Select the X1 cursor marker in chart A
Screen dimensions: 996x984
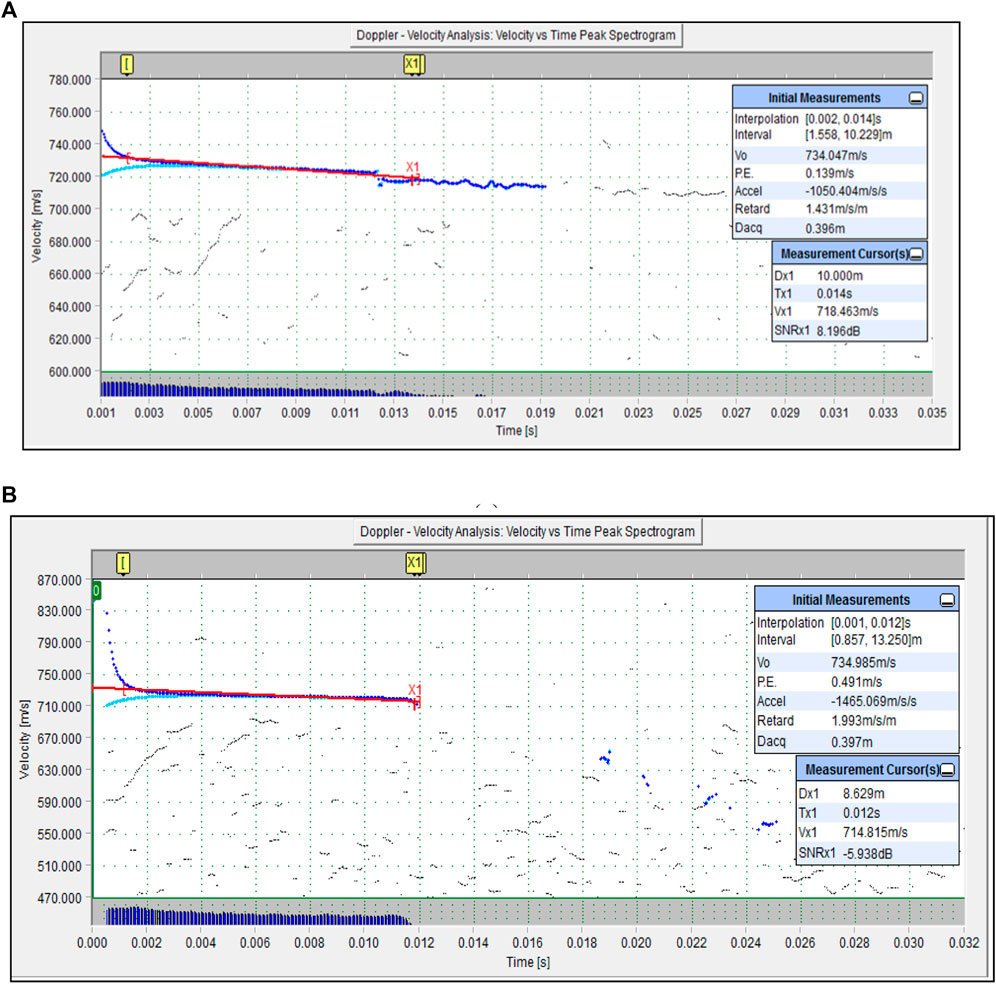pyautogui.click(x=414, y=64)
